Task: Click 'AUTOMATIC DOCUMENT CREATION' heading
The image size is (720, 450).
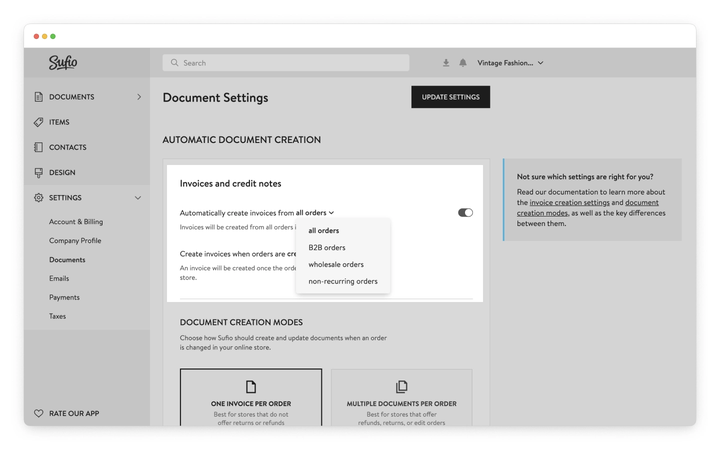Action: (242, 140)
